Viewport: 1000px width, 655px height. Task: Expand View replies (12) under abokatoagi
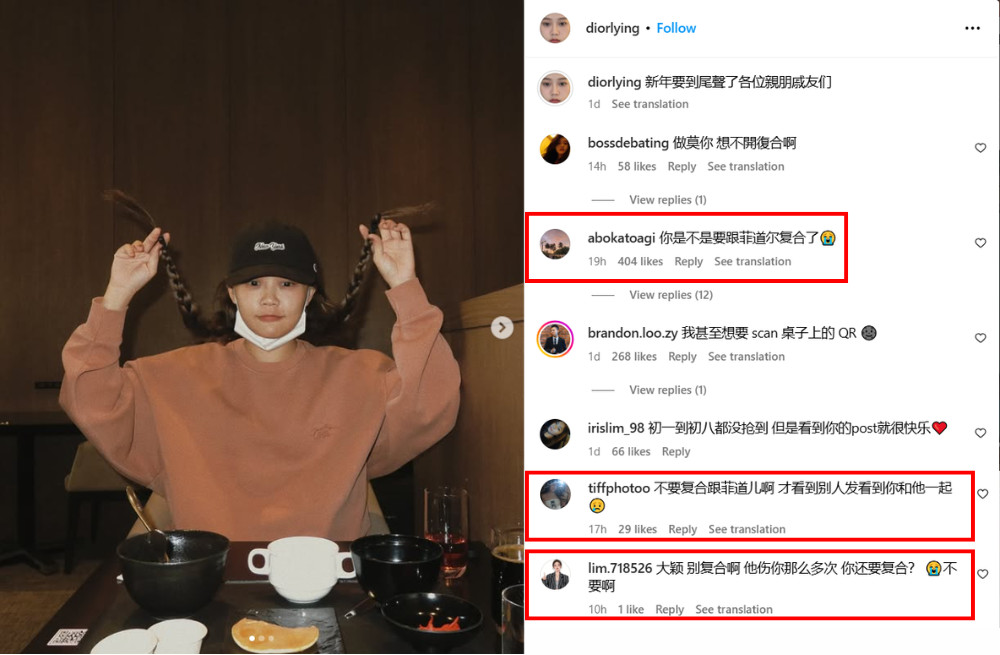pos(671,295)
